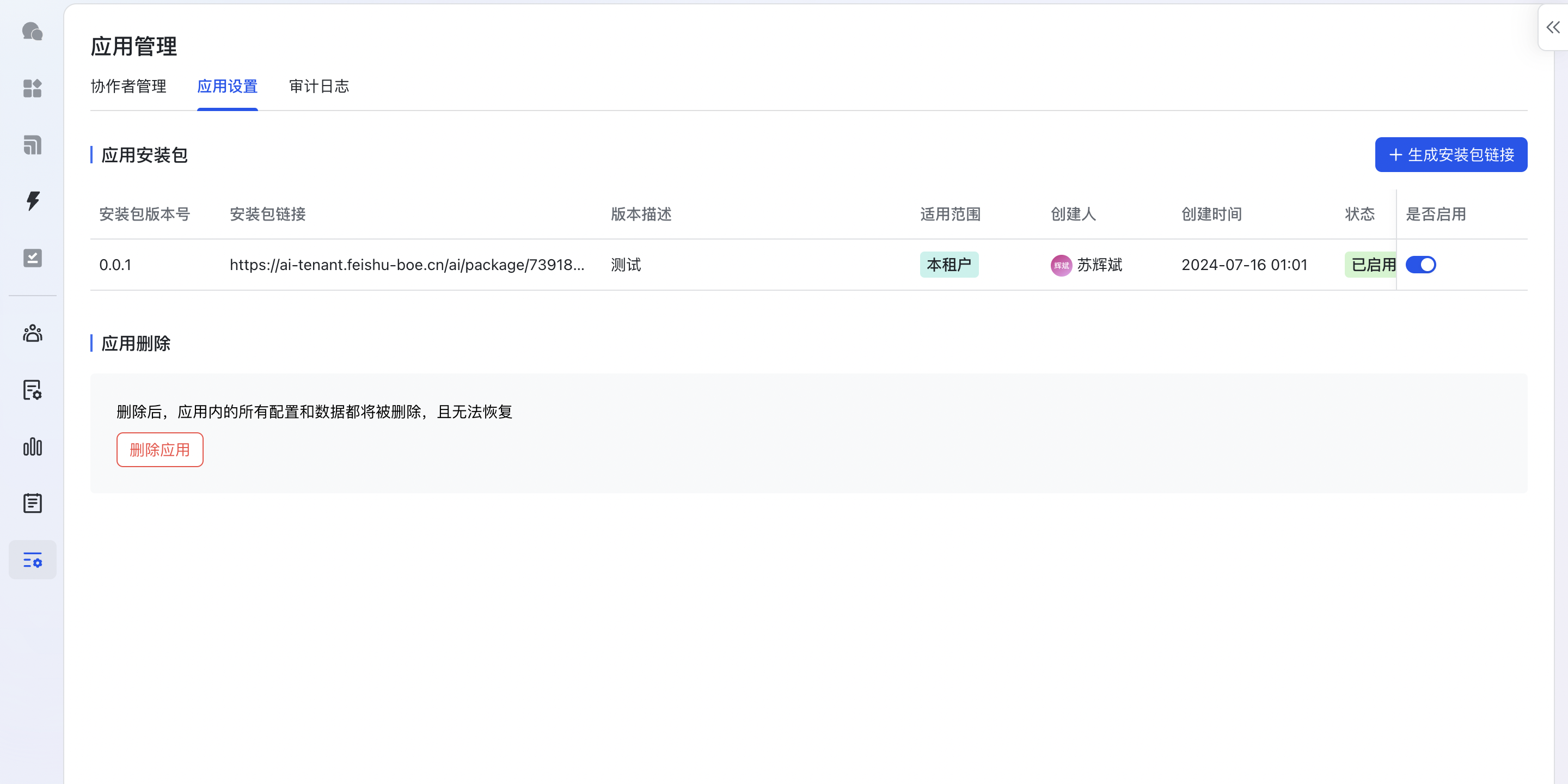Click version number 0.0.1 cell
Image resolution: width=1568 pixels, height=784 pixels.
pos(115,265)
